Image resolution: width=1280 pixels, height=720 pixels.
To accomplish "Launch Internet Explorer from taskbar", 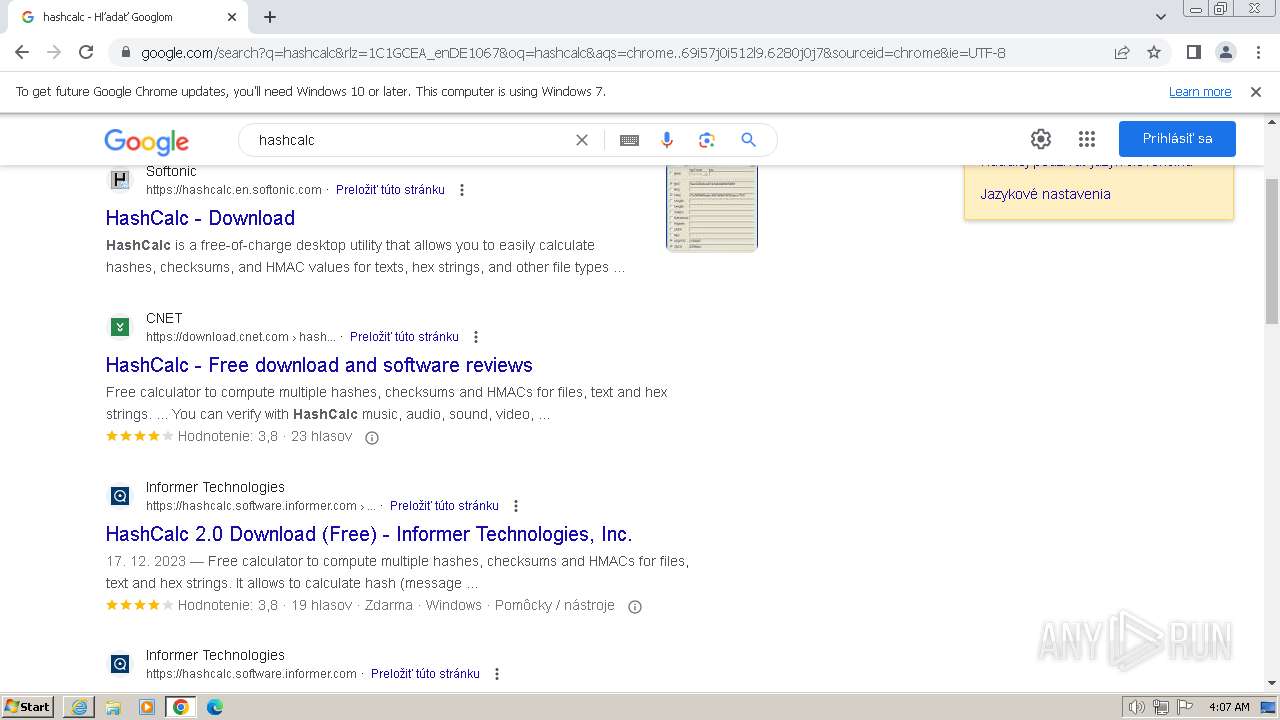I will [x=79, y=707].
